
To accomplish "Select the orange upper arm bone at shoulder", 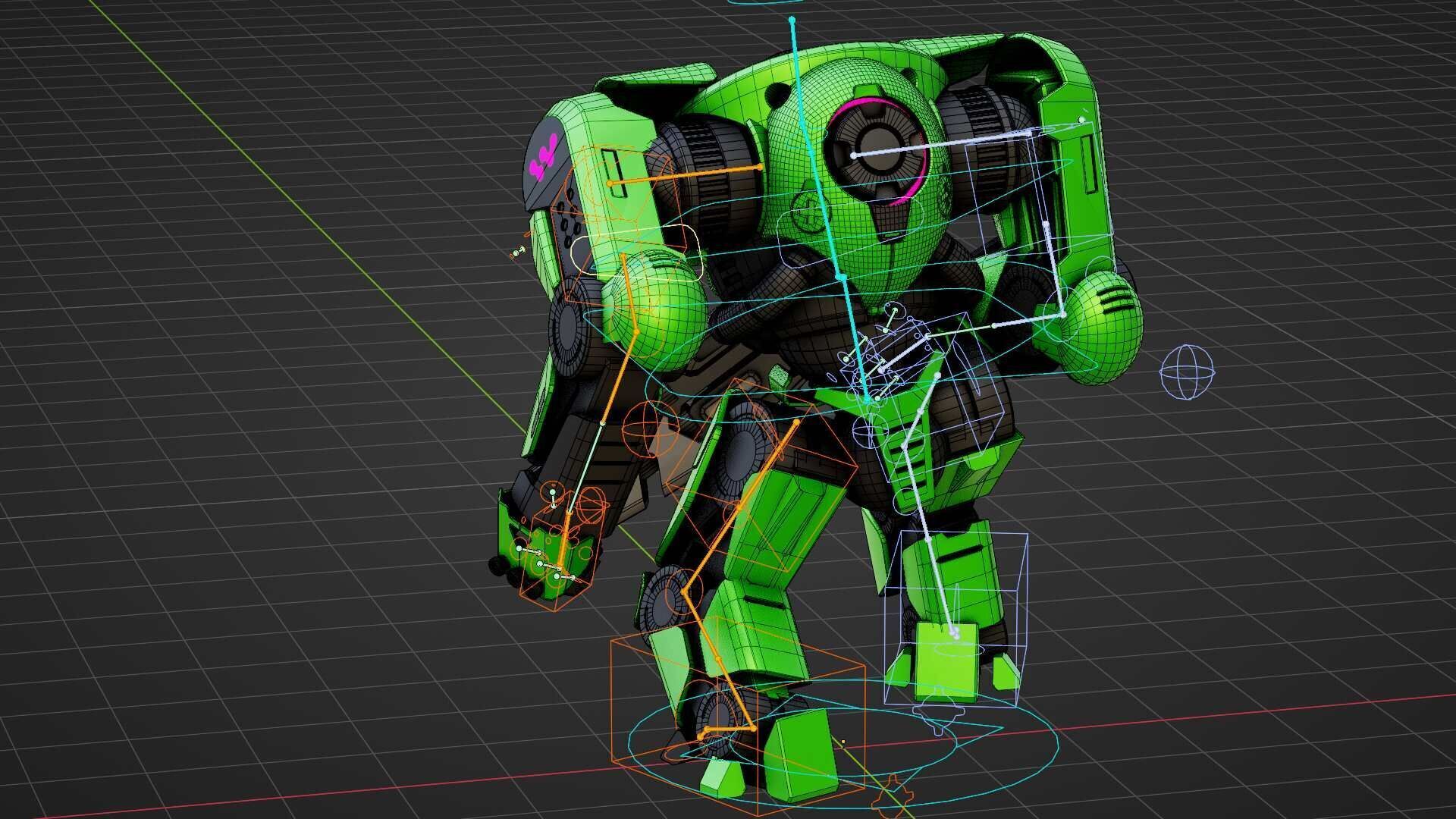I will coord(685,174).
